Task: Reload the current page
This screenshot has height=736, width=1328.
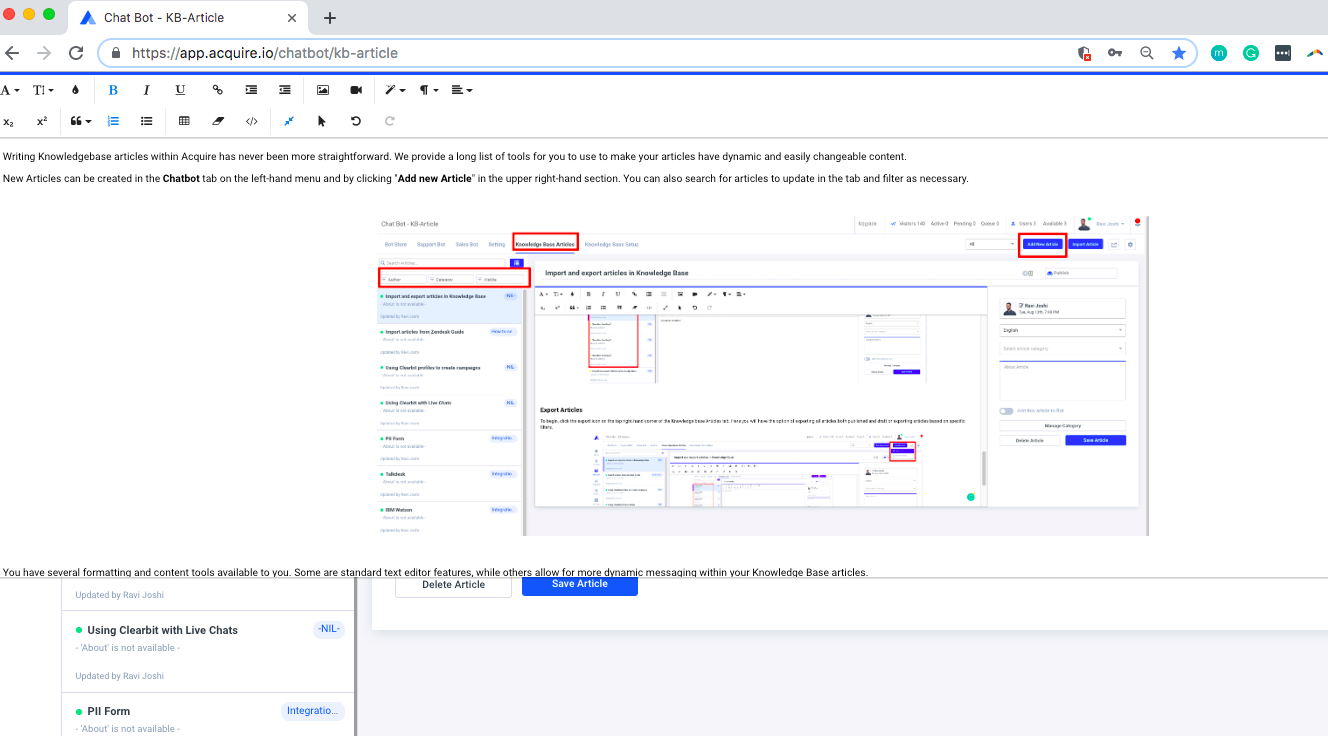Action: point(76,53)
